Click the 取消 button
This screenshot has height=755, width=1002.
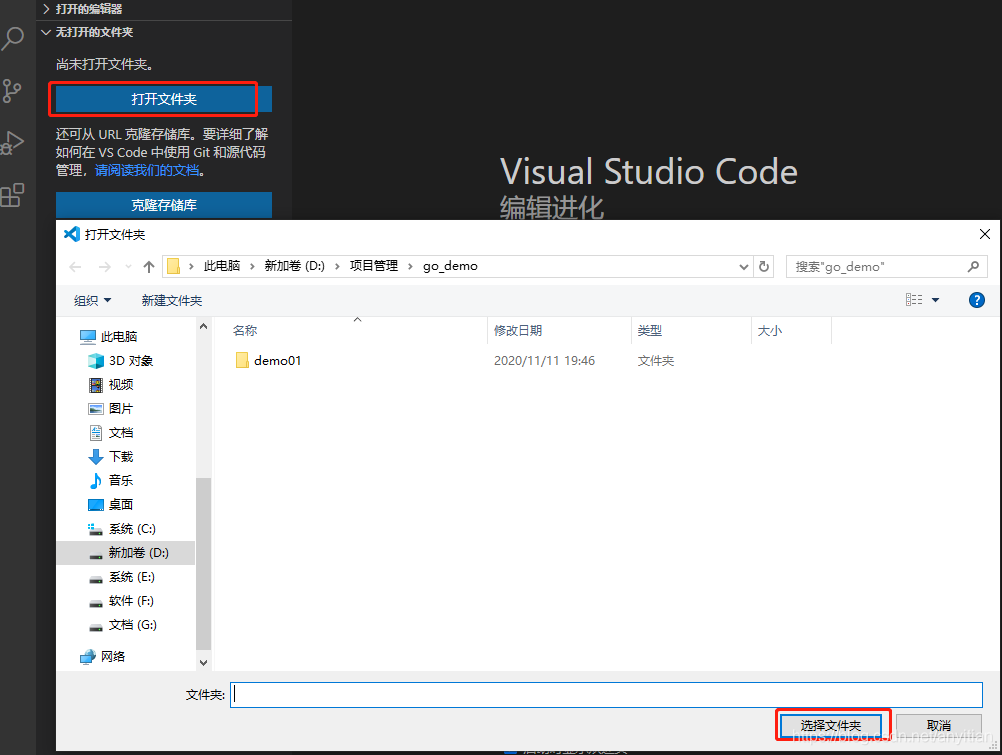(938, 726)
